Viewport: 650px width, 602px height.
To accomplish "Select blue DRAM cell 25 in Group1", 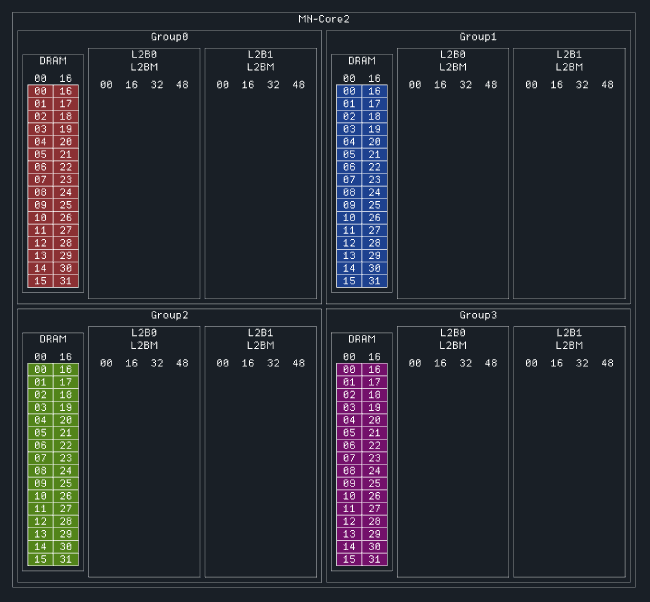I will [x=374, y=205].
